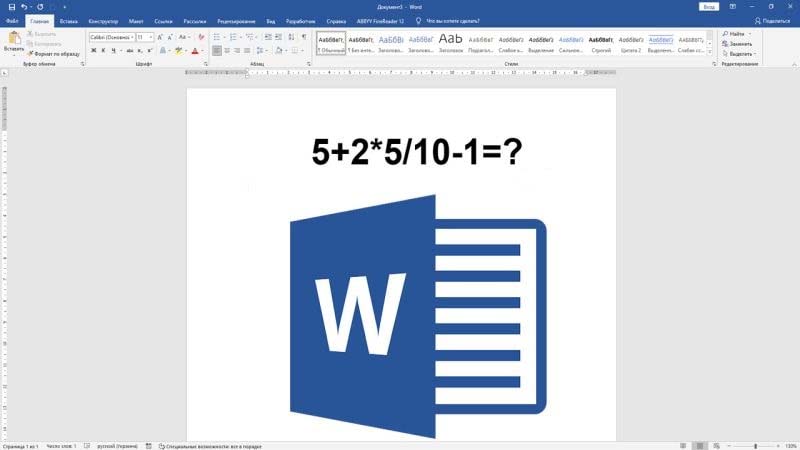
Task: Expand the Styles gallery More arrow
Action: 710,52
